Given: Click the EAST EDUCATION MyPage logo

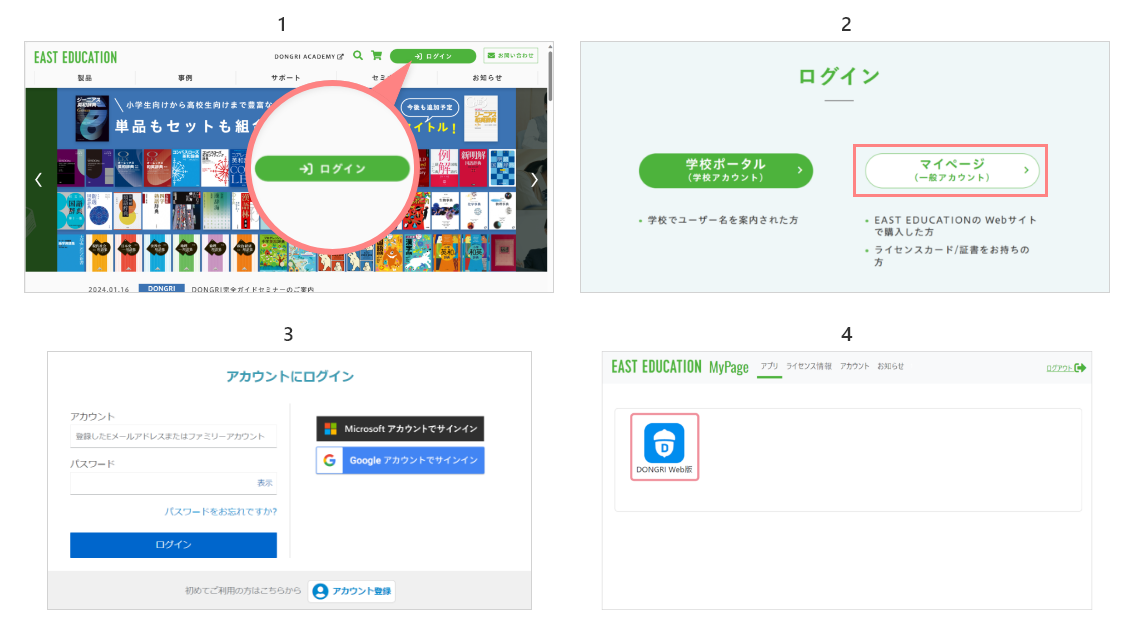Looking at the screenshot, I should 680,367.
